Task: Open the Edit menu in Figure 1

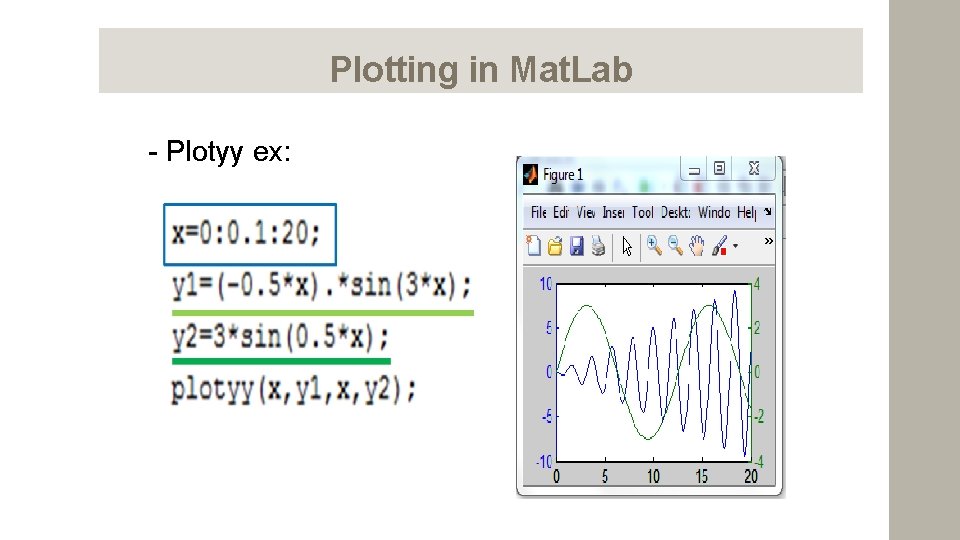Action: point(561,212)
